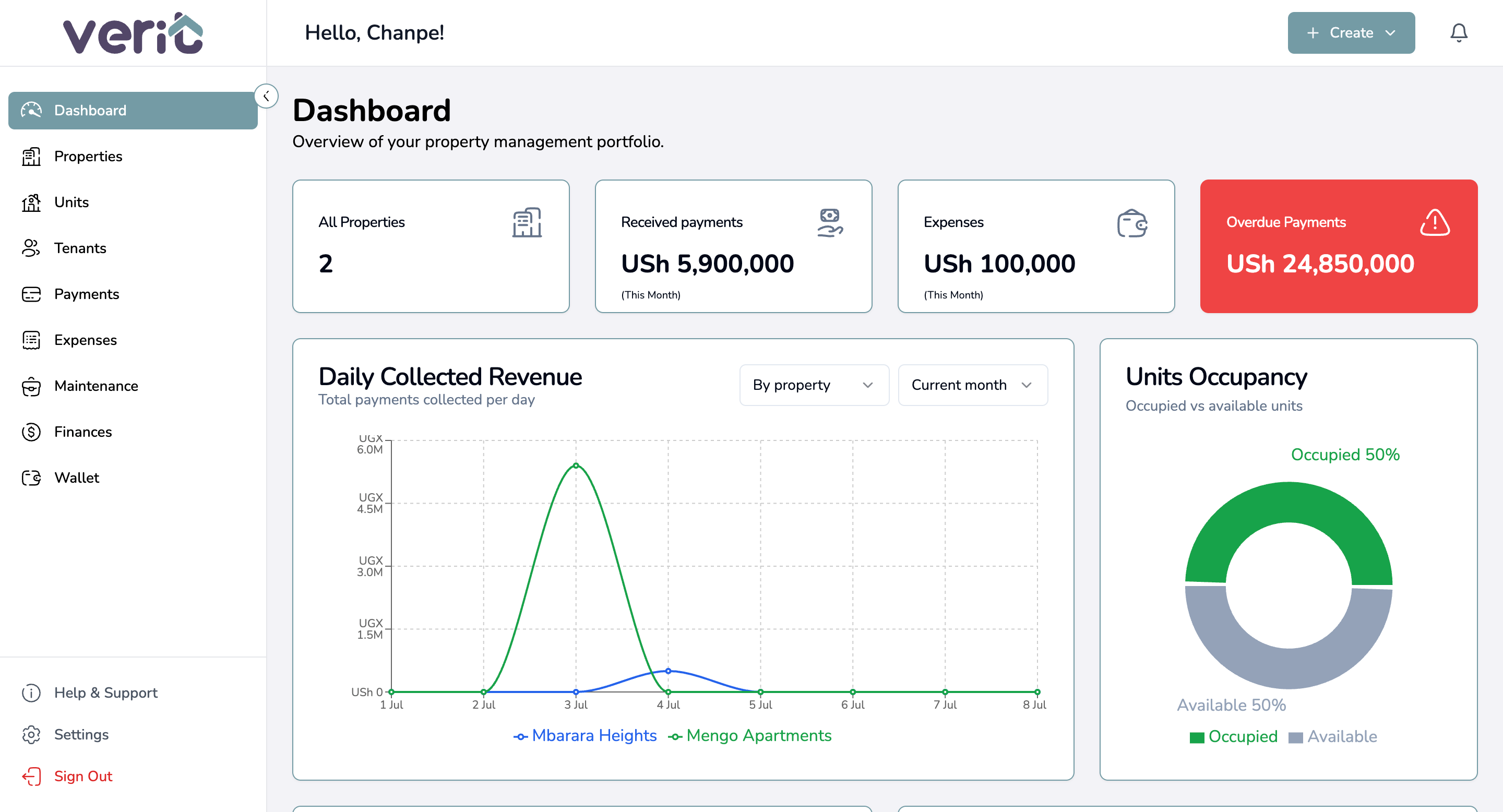Open Dashboard menu item

click(x=133, y=110)
